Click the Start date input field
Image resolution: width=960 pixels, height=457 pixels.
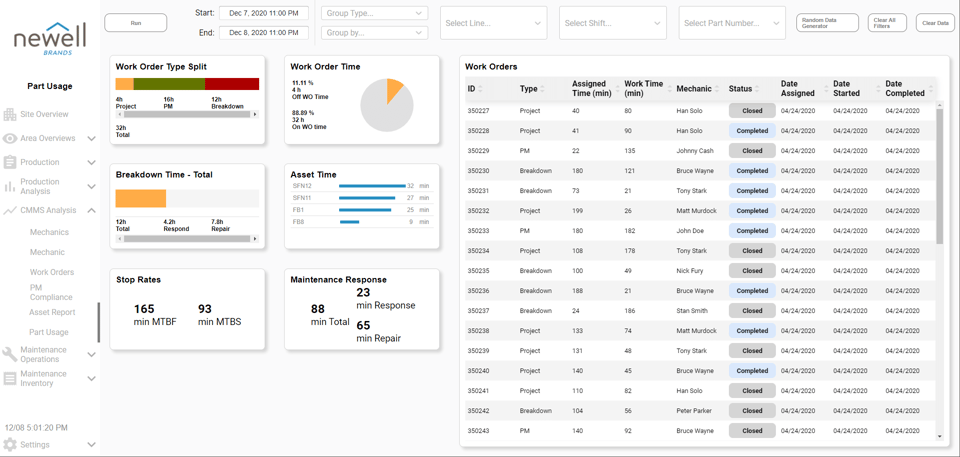point(264,13)
